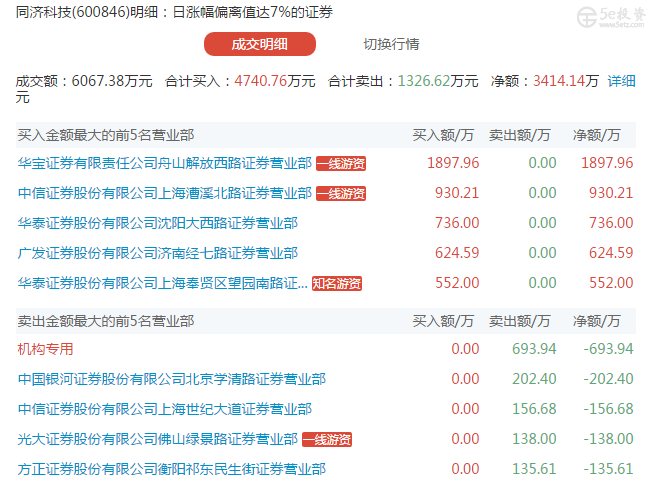Viewport: 651px width, 478px height.
Task: Click 净额/万 column header in buy table
Action: pyautogui.click(x=597, y=135)
